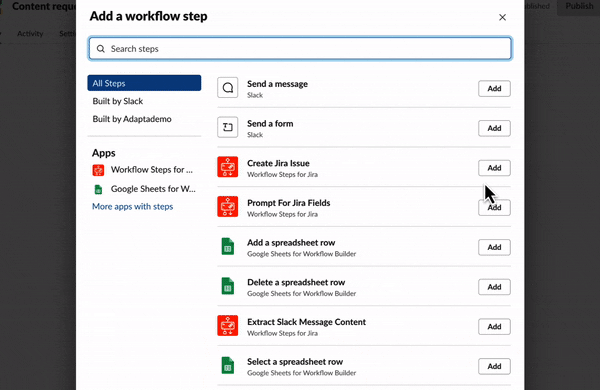Click the Publish button in background

point(579,7)
